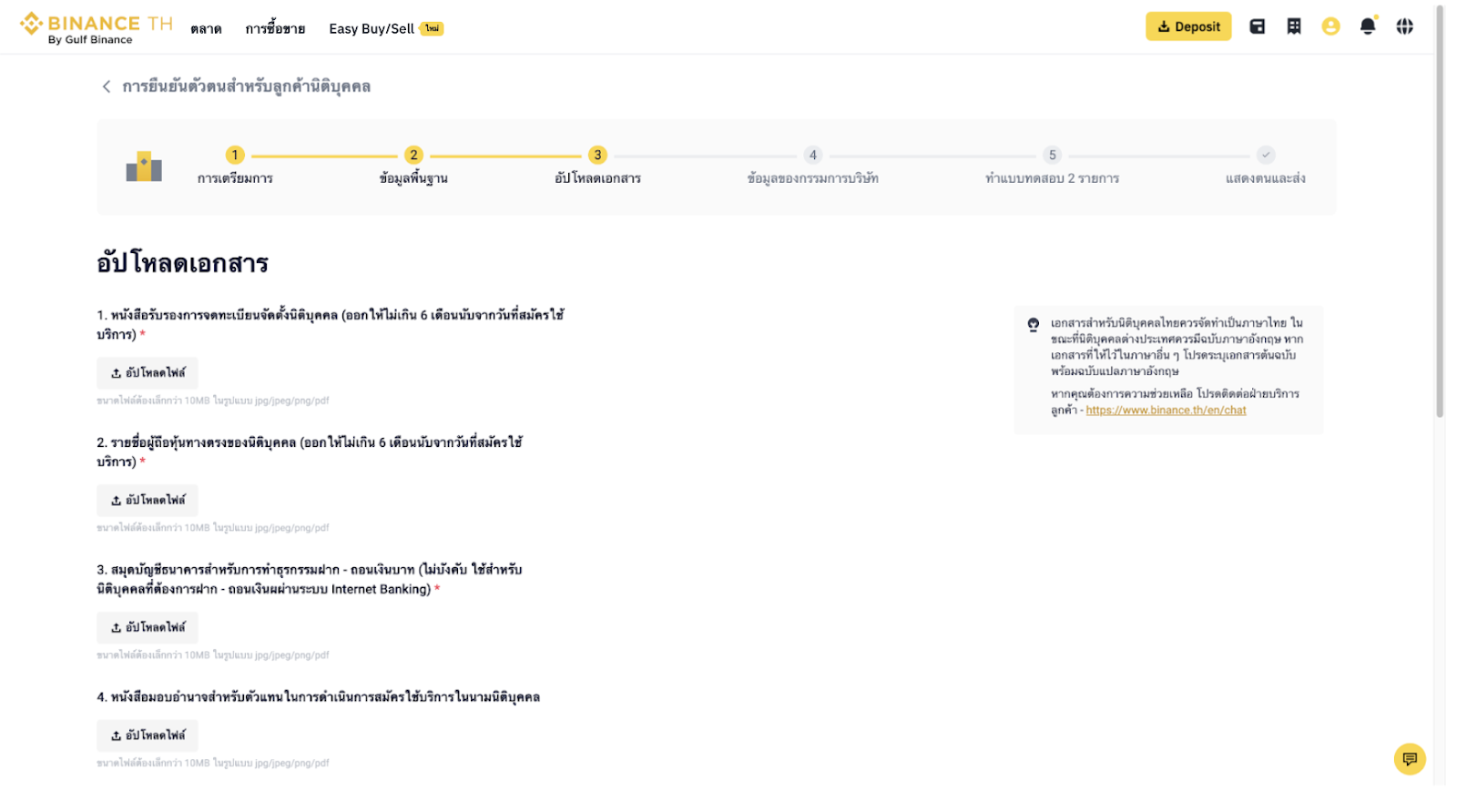Viewport: 1457px width, 812px height.
Task: Open the yellow user profile icon
Action: tap(1330, 26)
